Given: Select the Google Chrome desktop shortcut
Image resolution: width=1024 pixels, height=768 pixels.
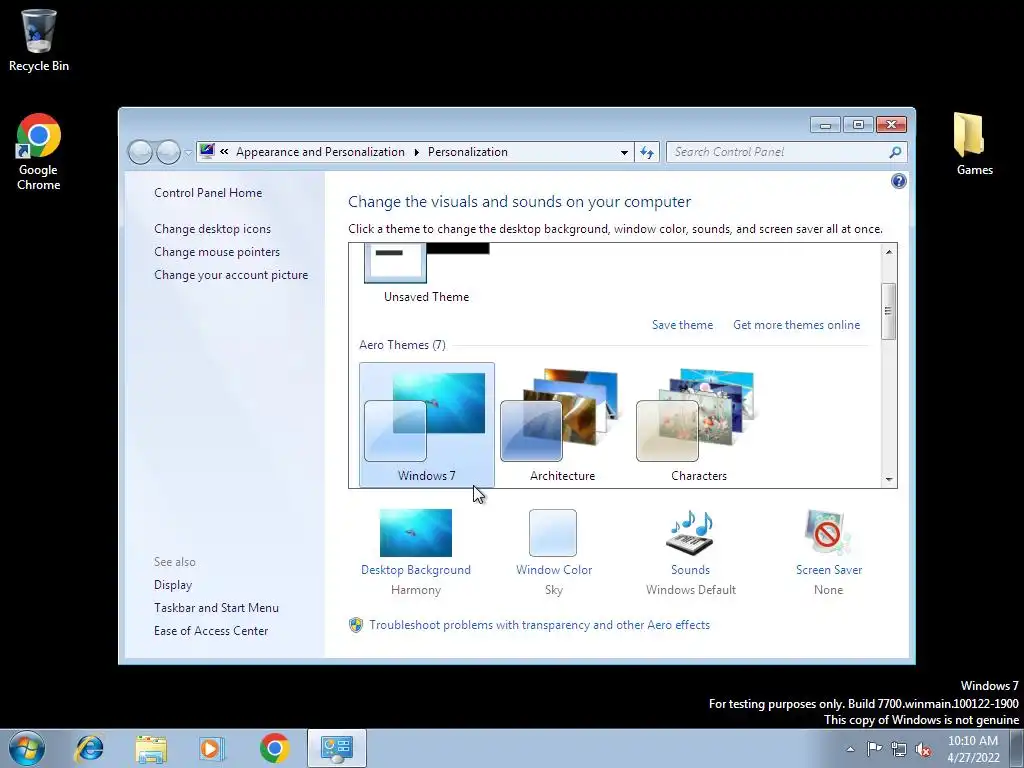Looking at the screenshot, I should pyautogui.click(x=39, y=152).
